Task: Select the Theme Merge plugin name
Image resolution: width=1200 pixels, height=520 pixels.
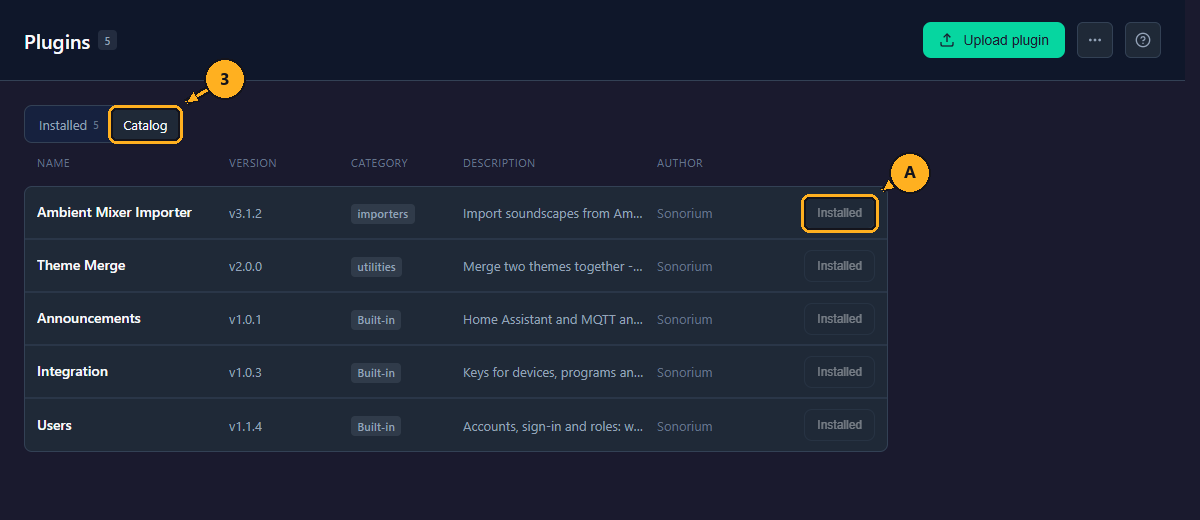Action: (x=81, y=266)
